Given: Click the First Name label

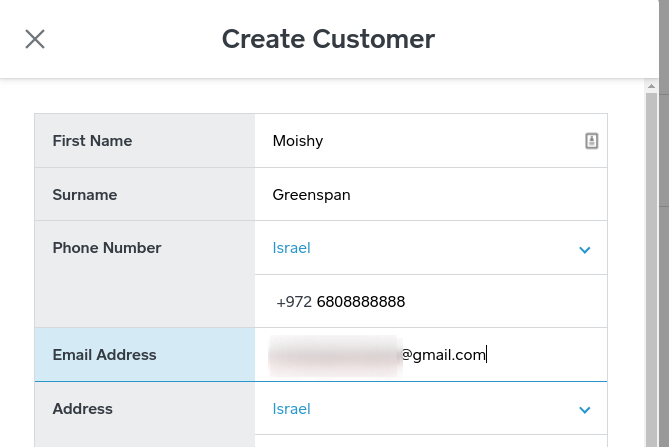Looking at the screenshot, I should 92,141.
